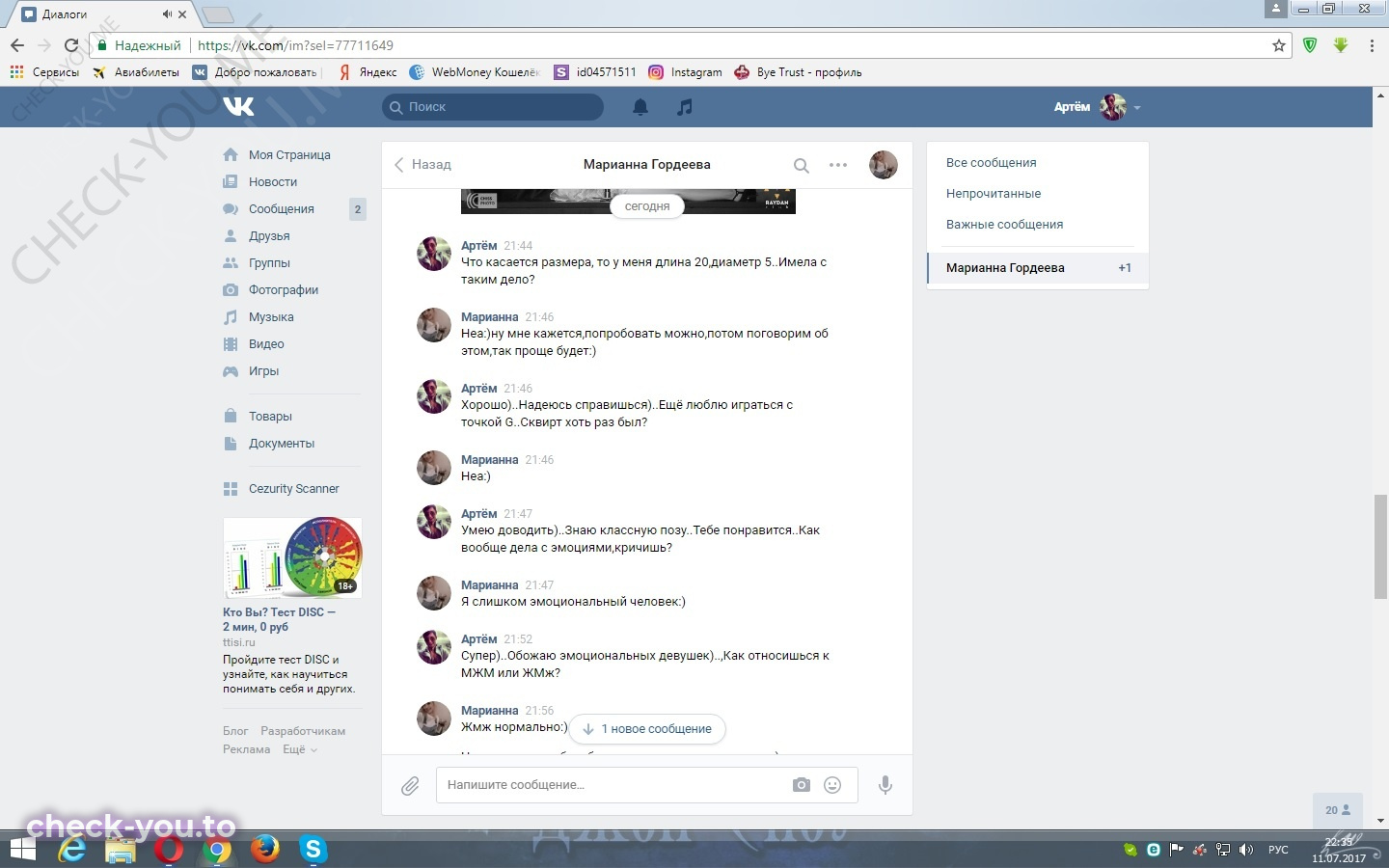Screen dimensions: 1389x868
Task: Bookmark this page with star icon
Action: tap(1279, 45)
